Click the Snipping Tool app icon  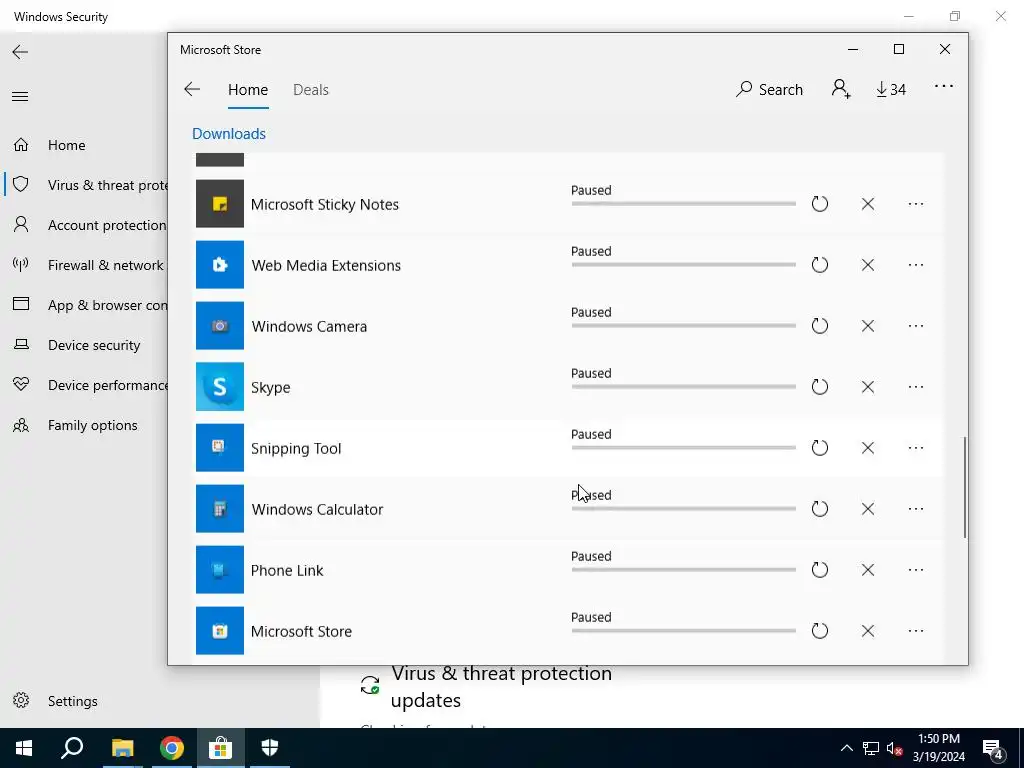pos(220,448)
